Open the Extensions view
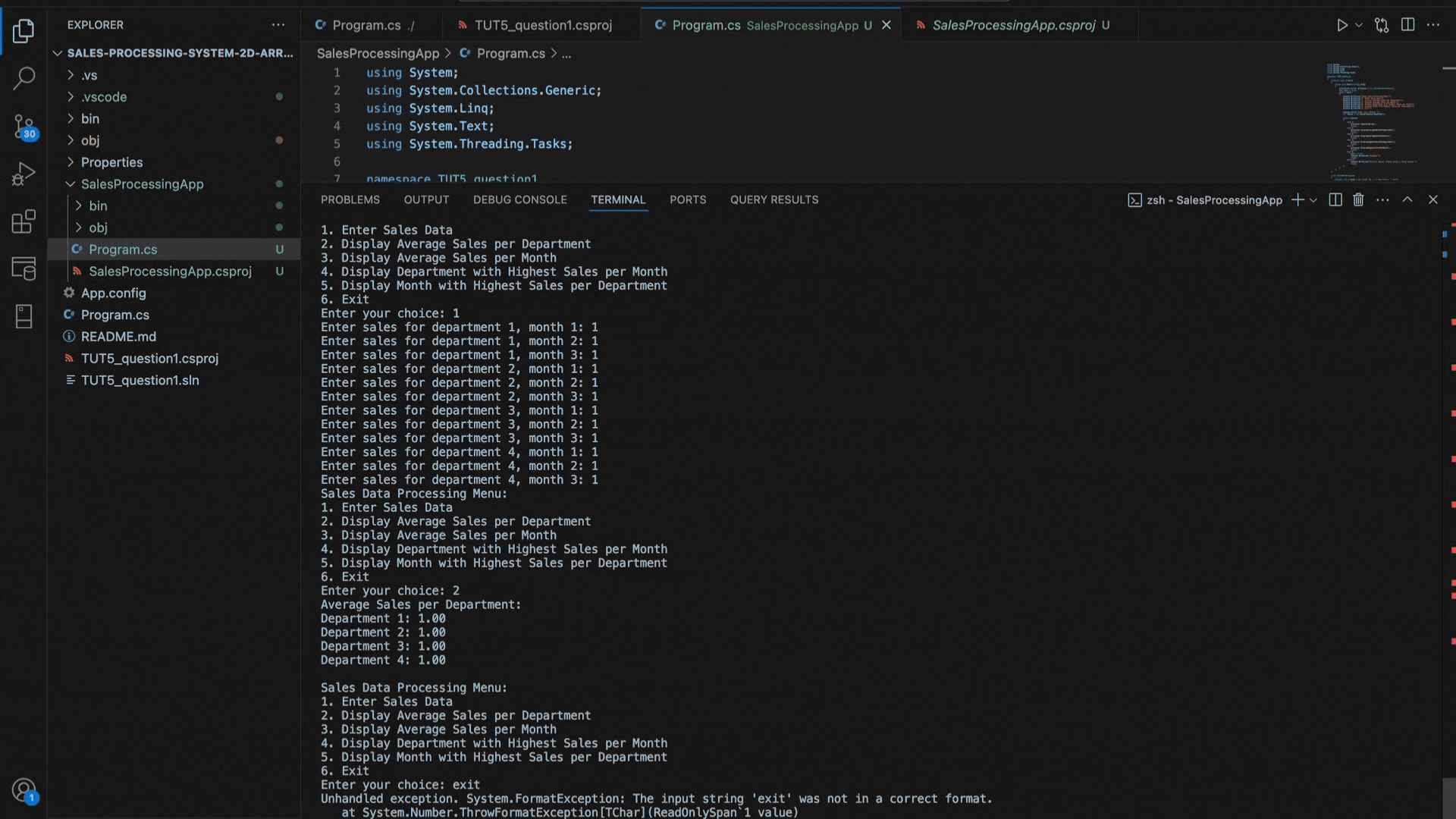 click(24, 221)
